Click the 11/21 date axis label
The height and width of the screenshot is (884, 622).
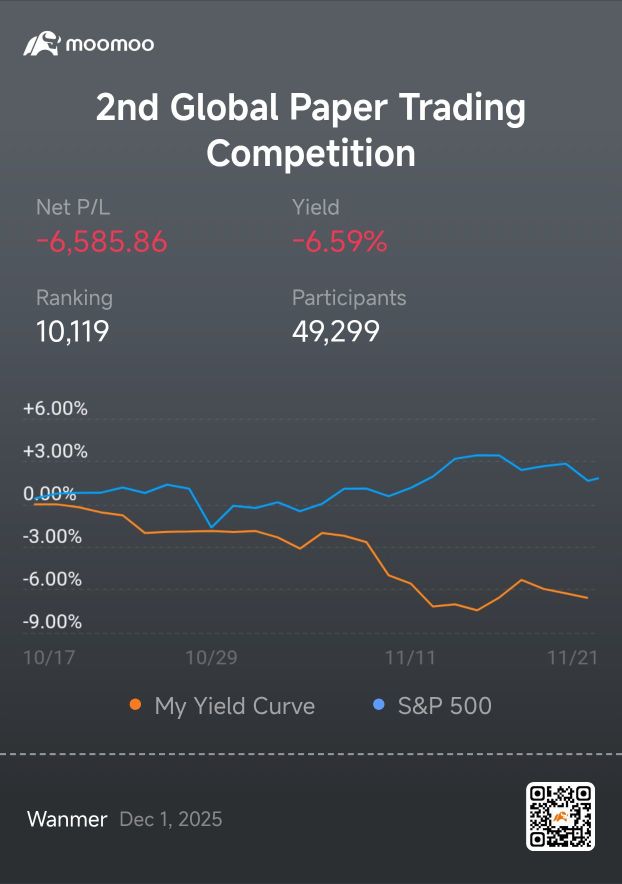coord(572,657)
